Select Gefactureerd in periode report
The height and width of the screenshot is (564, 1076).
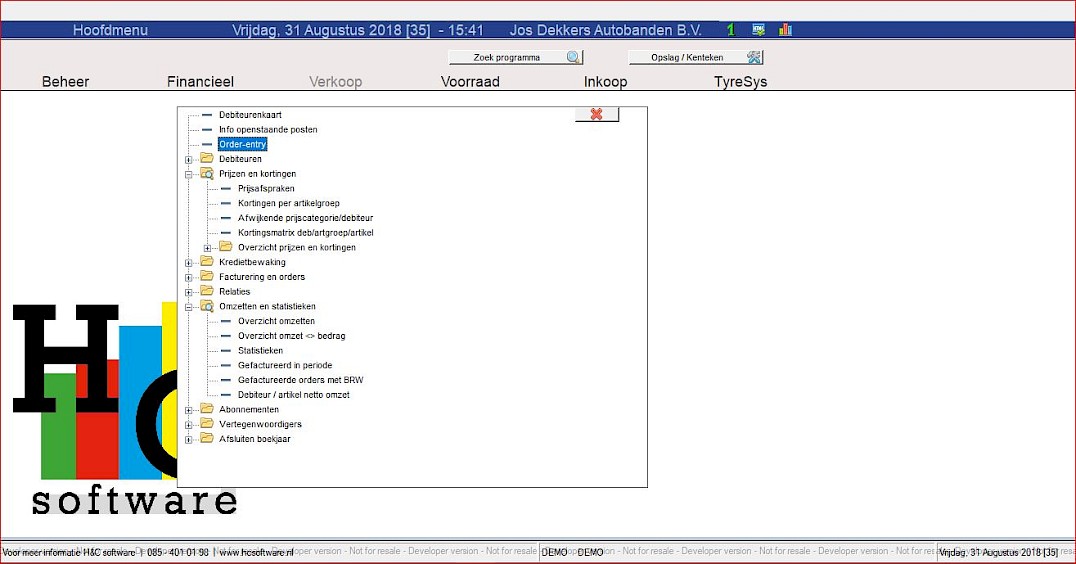click(x=284, y=365)
